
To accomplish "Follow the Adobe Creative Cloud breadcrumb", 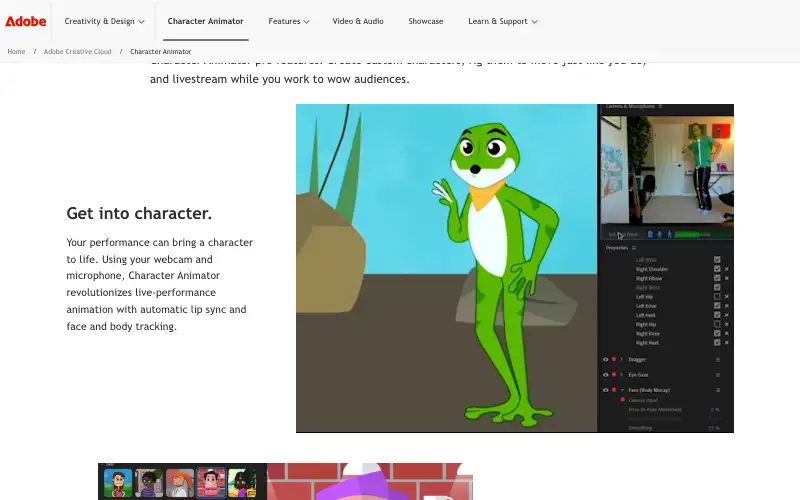I will pos(78,52).
